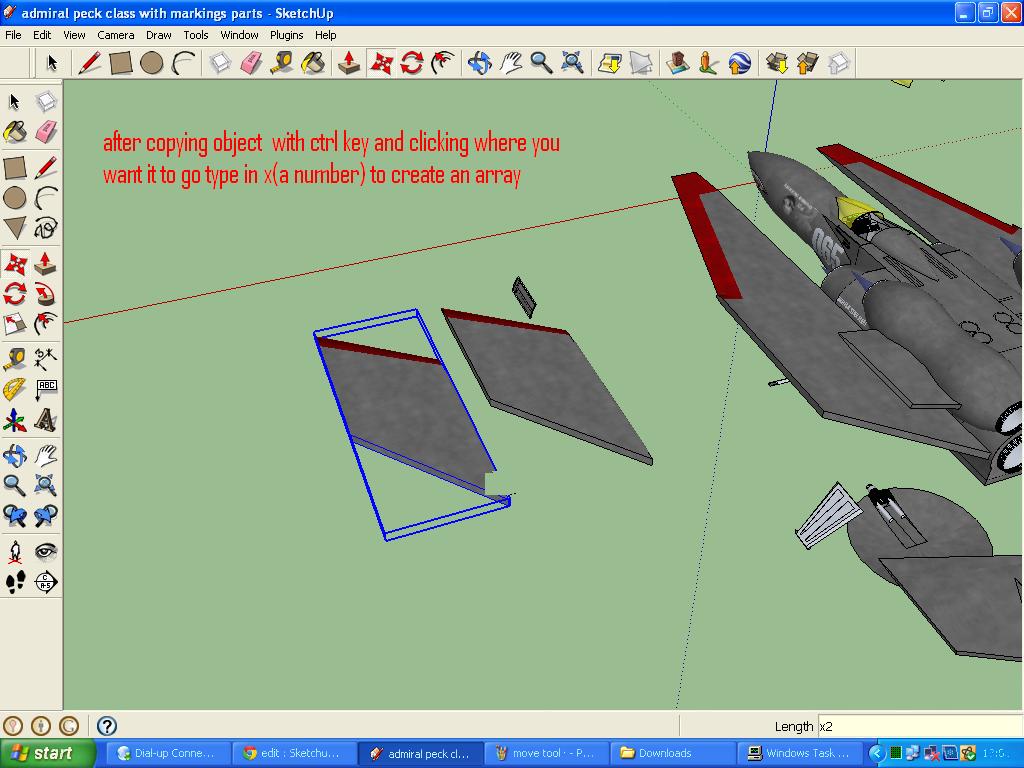
Task: Click the Photo Textures orange figure icon
Action: (x=708, y=63)
